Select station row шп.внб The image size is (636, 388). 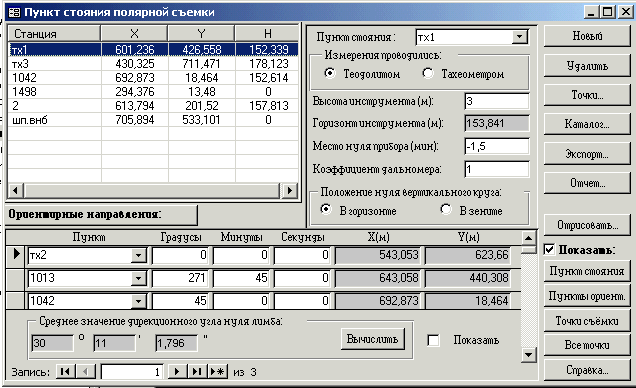tap(153, 120)
